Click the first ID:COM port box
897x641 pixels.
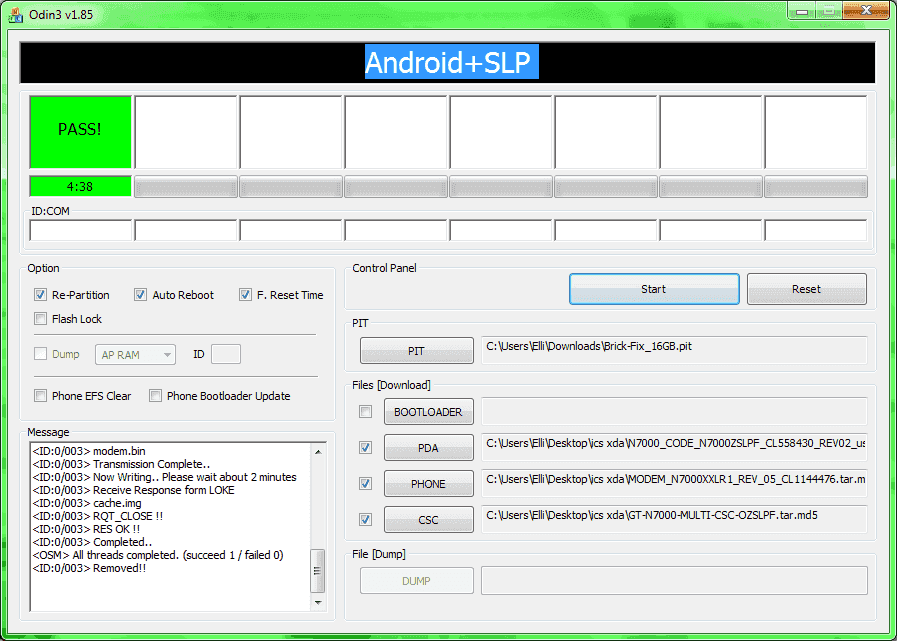pos(81,230)
